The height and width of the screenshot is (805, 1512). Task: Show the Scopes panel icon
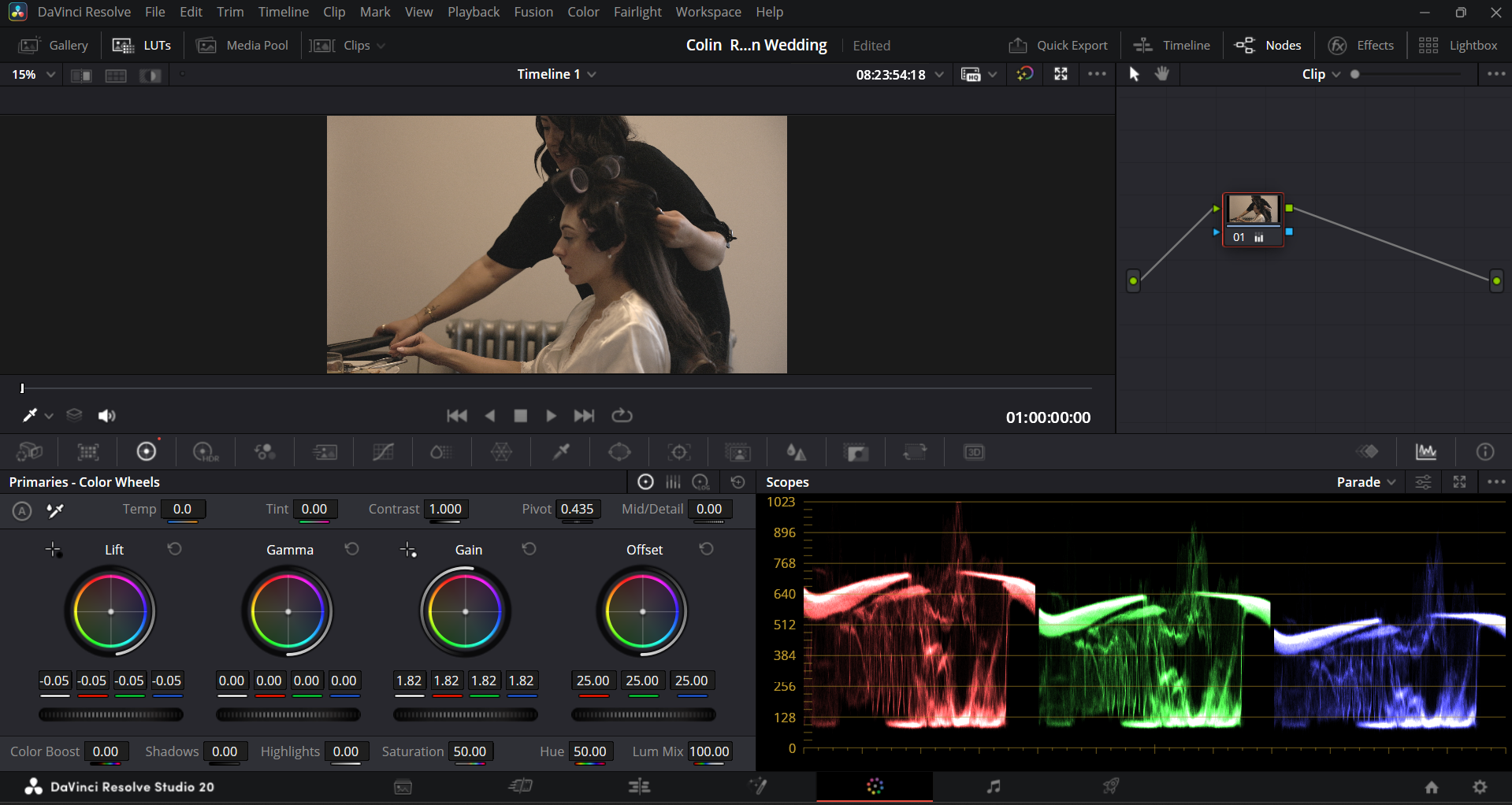tap(1426, 451)
